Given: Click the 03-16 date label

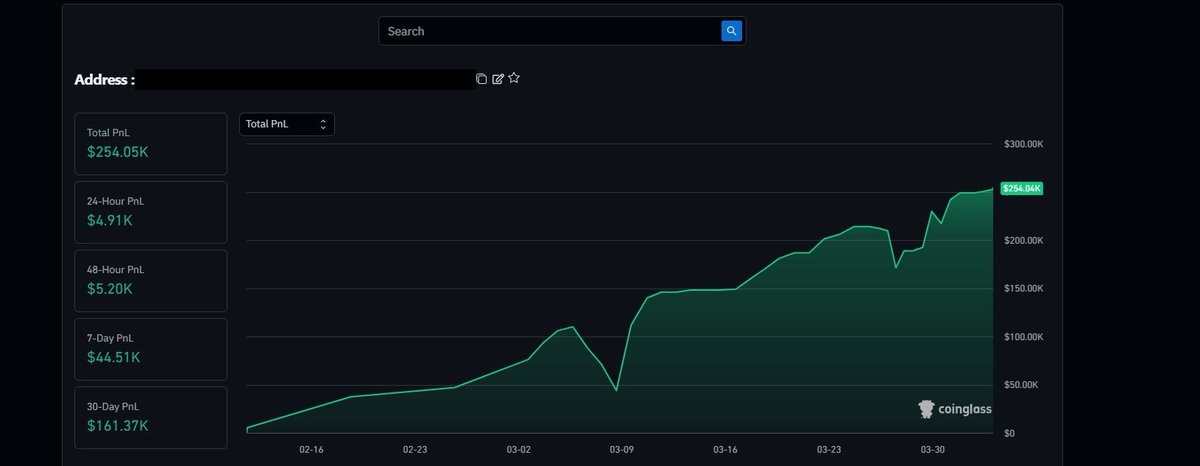Looking at the screenshot, I should (725, 450).
